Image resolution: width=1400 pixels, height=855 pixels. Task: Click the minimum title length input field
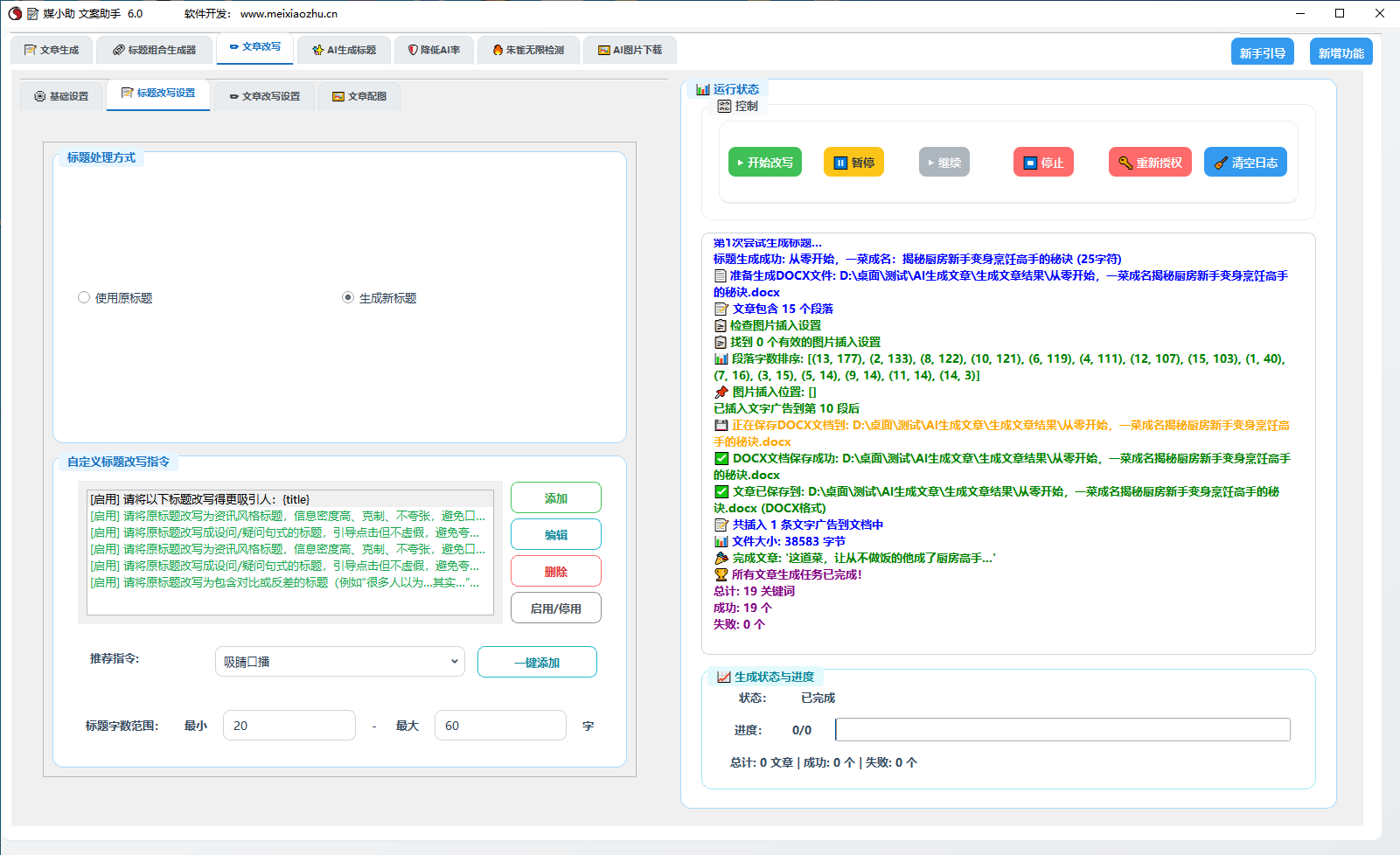pyautogui.click(x=289, y=725)
